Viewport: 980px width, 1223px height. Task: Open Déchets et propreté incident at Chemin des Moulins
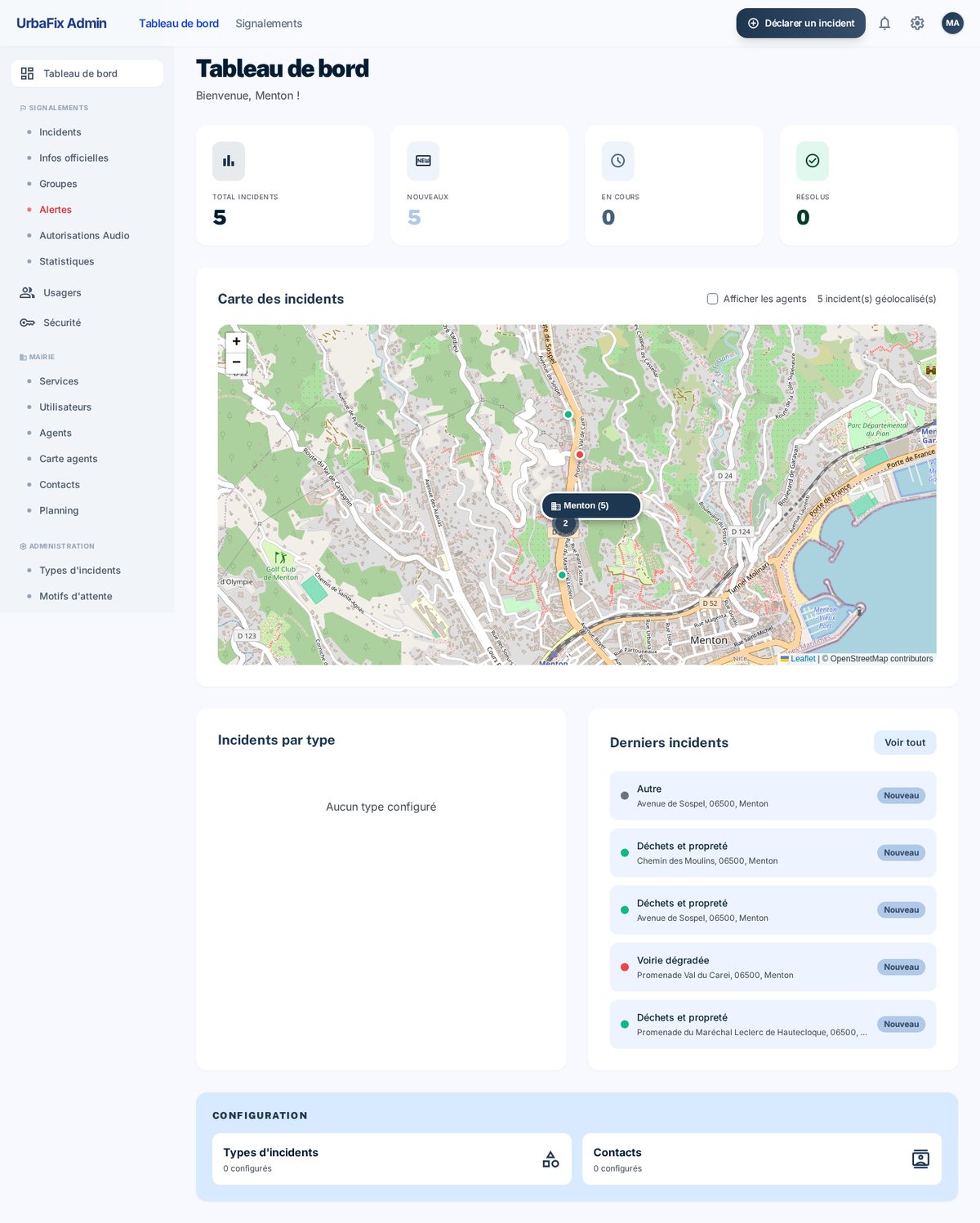tap(773, 853)
